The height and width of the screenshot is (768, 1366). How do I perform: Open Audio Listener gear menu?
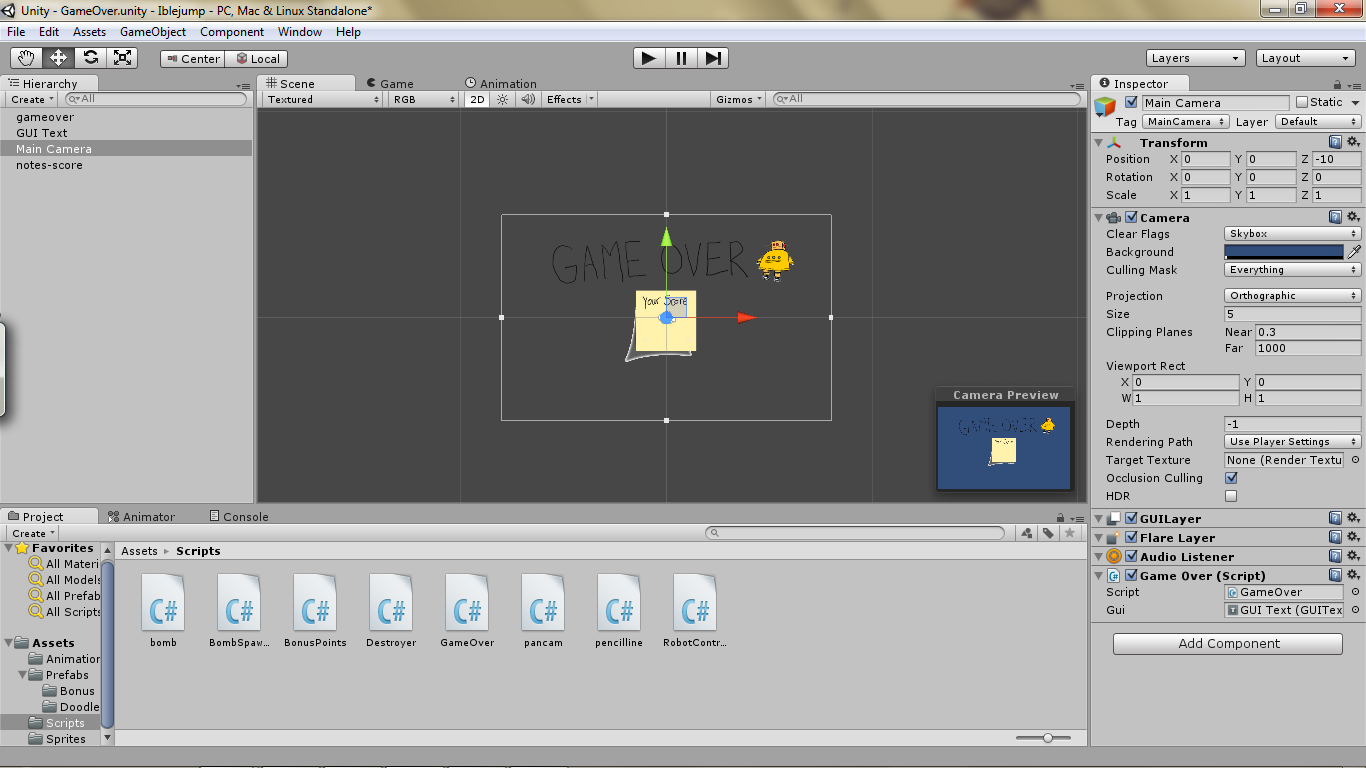(x=1353, y=556)
